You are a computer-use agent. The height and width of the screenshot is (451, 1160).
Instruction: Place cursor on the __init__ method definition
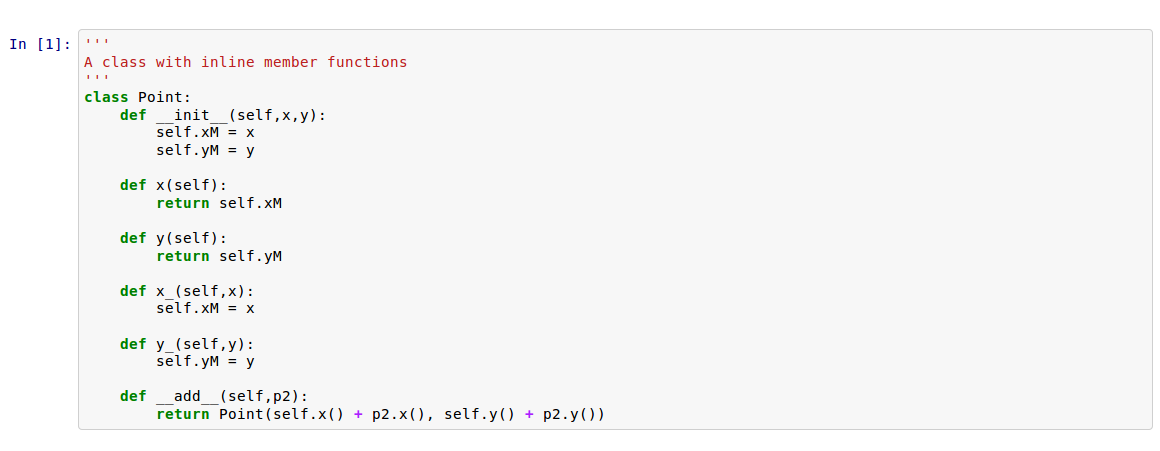click(223, 115)
